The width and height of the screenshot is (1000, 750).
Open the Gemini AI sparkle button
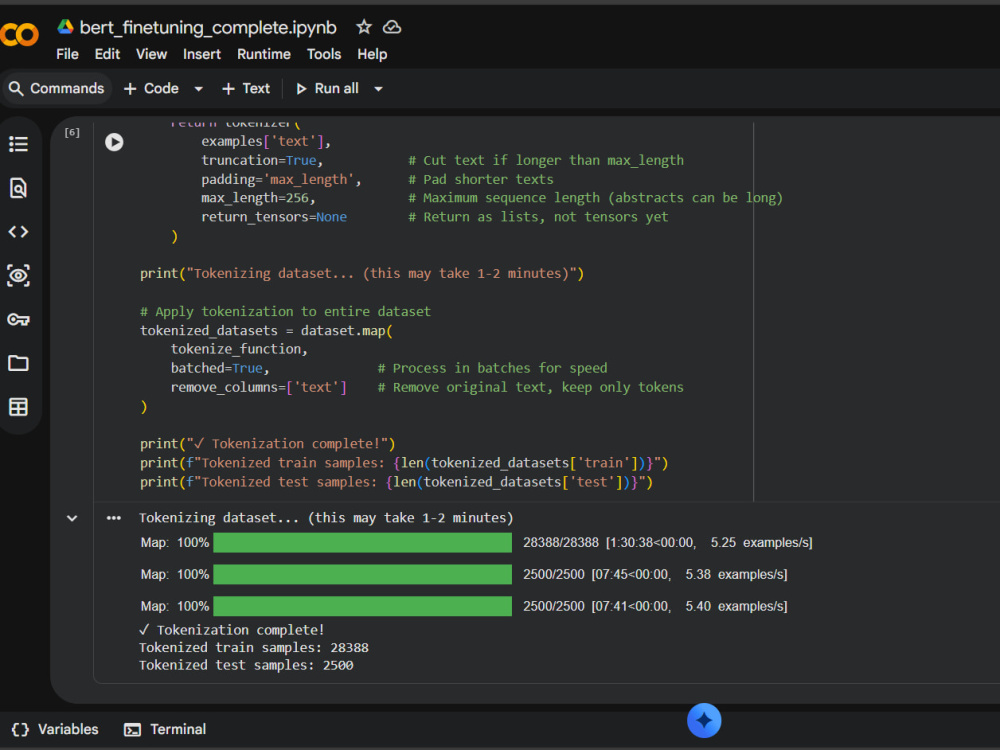tap(704, 721)
